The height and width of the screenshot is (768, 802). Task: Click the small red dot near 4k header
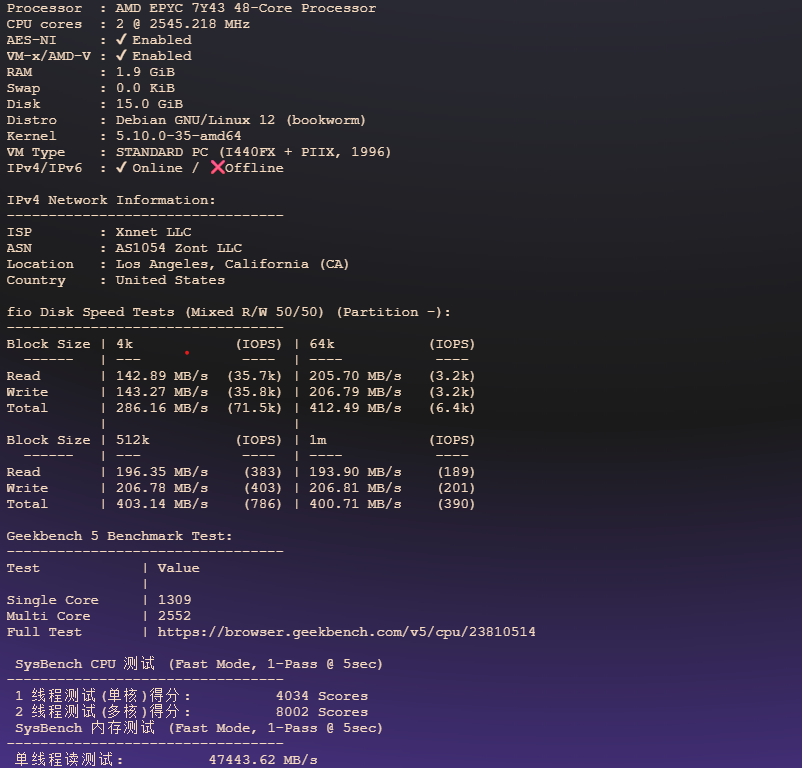point(187,352)
